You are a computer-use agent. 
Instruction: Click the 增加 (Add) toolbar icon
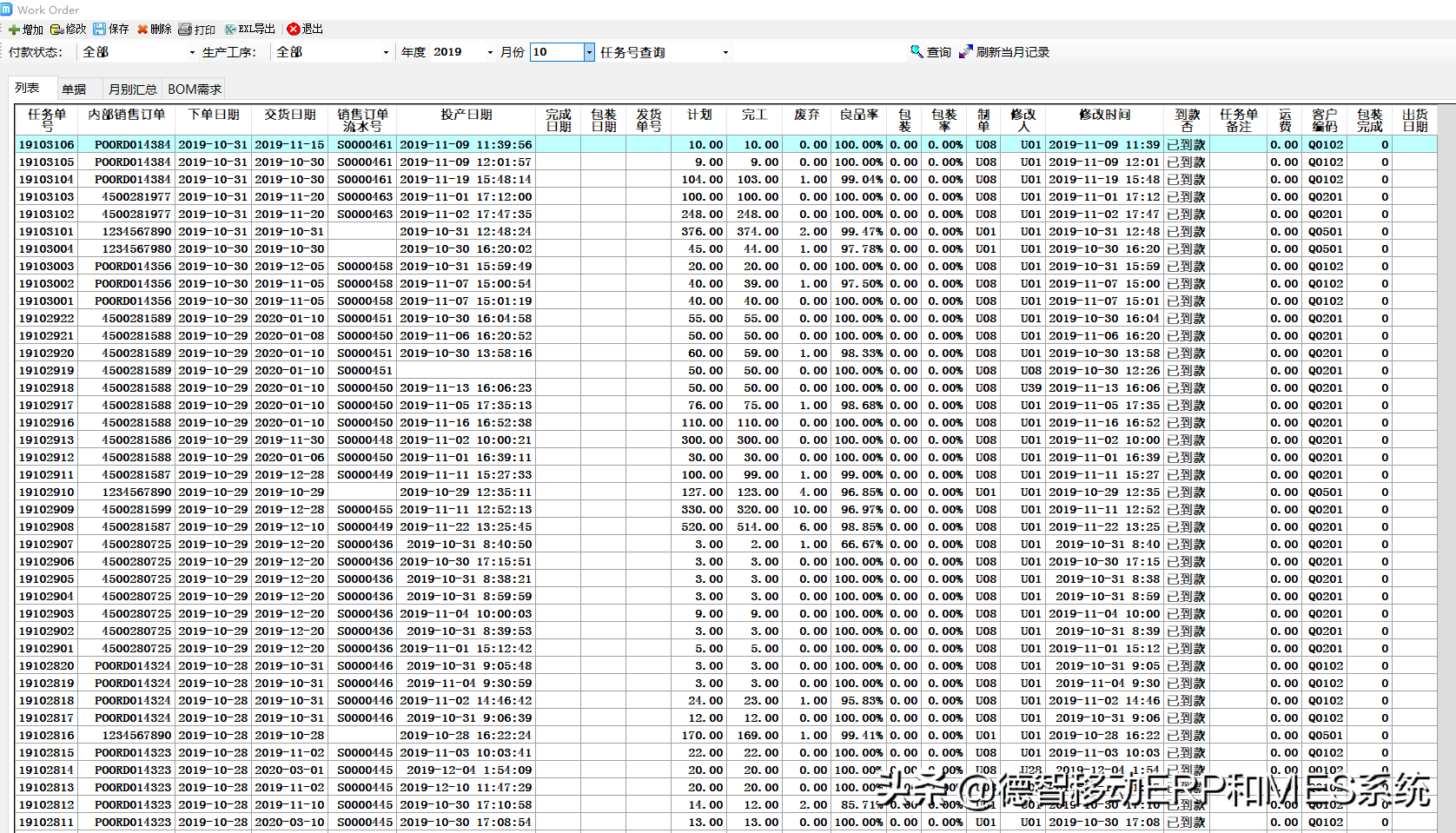[x=14, y=30]
